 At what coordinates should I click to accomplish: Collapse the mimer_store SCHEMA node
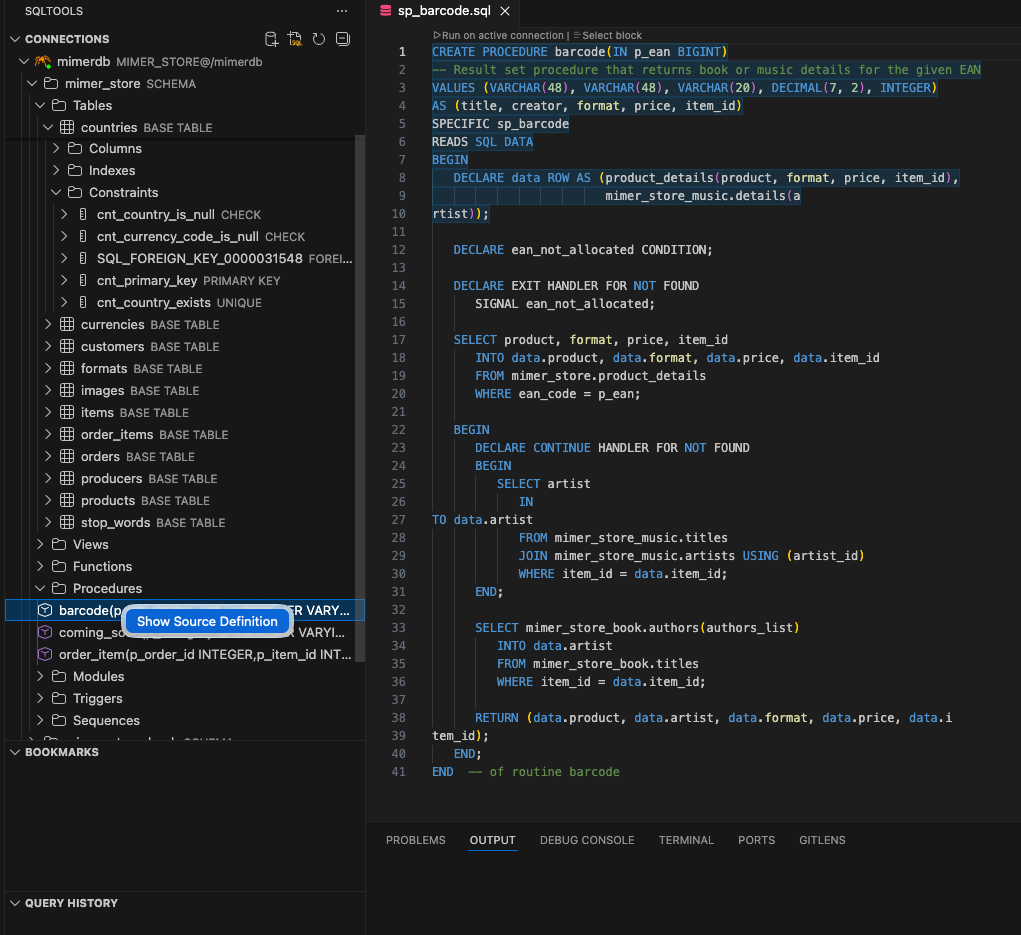tap(32, 83)
